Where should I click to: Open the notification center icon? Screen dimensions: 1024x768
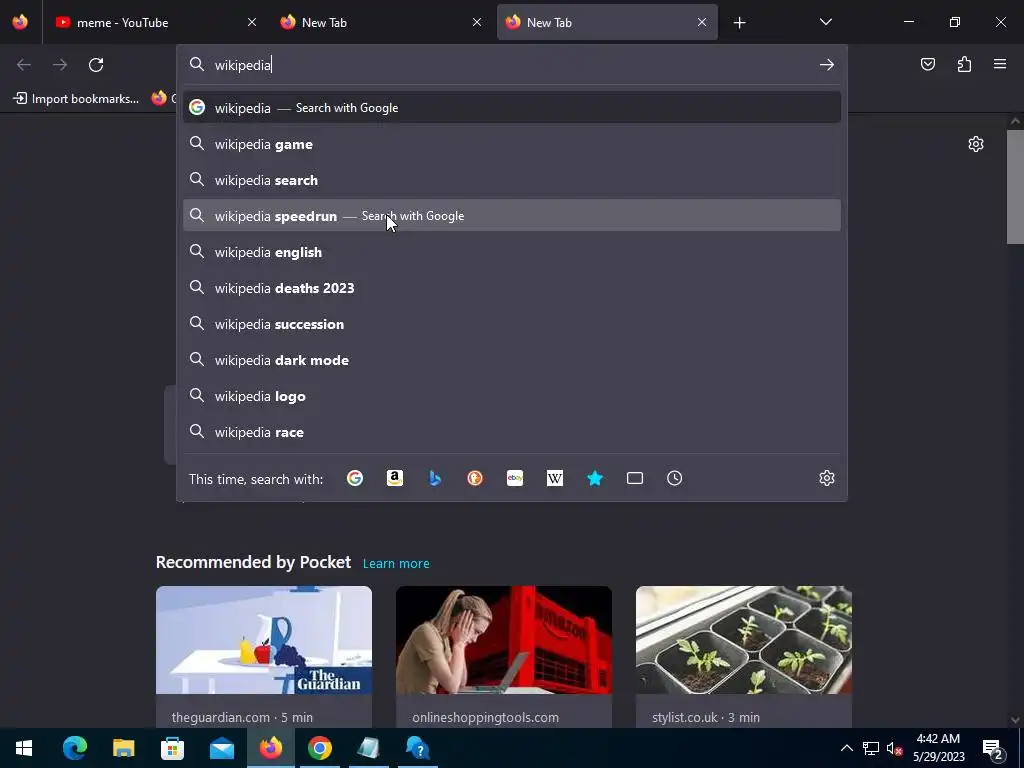(x=993, y=748)
